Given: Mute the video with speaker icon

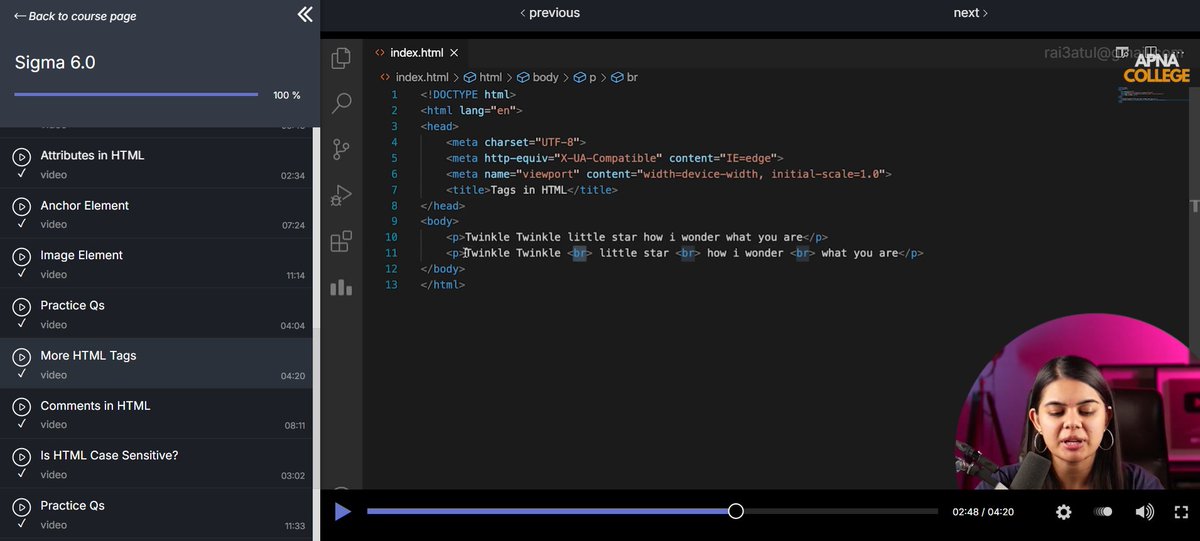Looking at the screenshot, I should pos(1144,512).
